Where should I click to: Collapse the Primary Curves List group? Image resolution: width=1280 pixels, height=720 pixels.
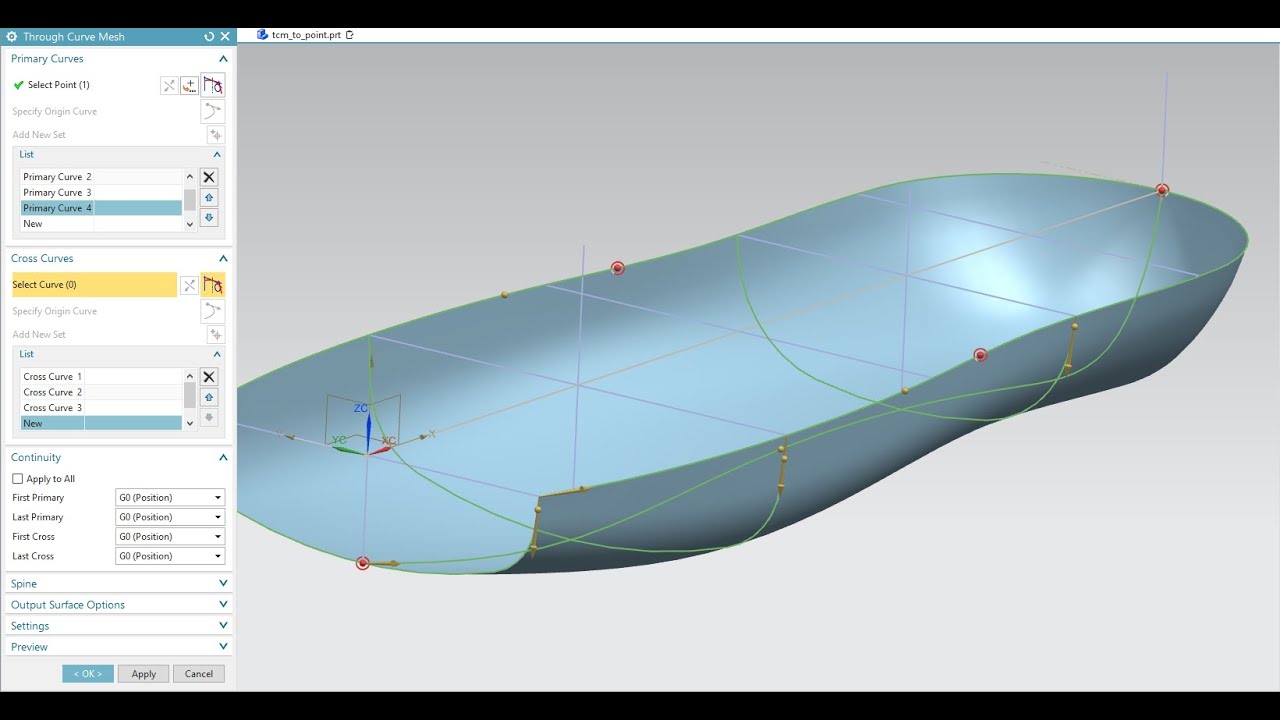(x=217, y=155)
